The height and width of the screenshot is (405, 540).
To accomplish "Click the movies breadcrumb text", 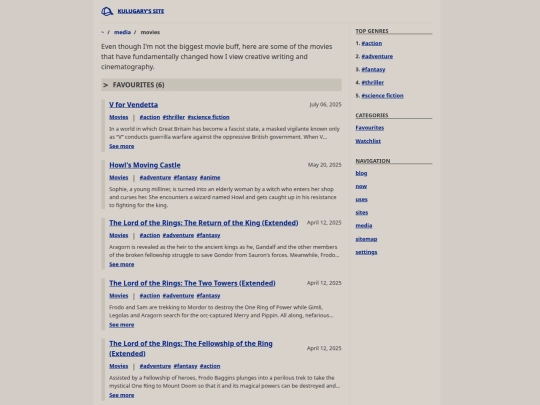I will 150,32.
